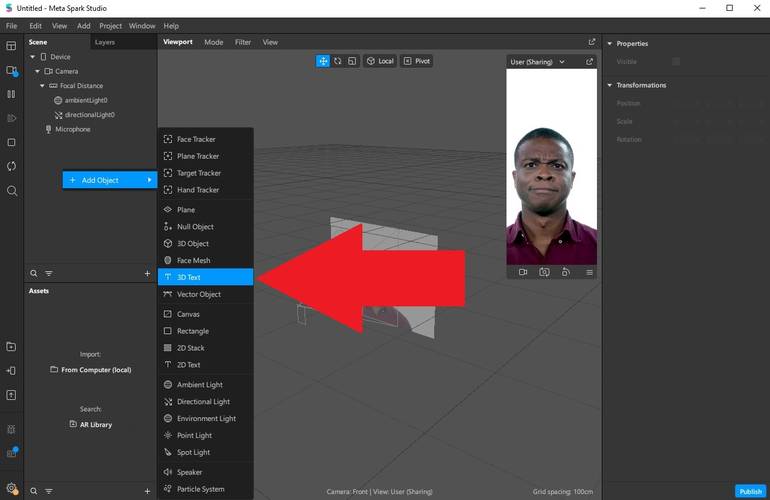Toggle Local coordinate mode button
770x500 pixels.
pyautogui.click(x=380, y=61)
